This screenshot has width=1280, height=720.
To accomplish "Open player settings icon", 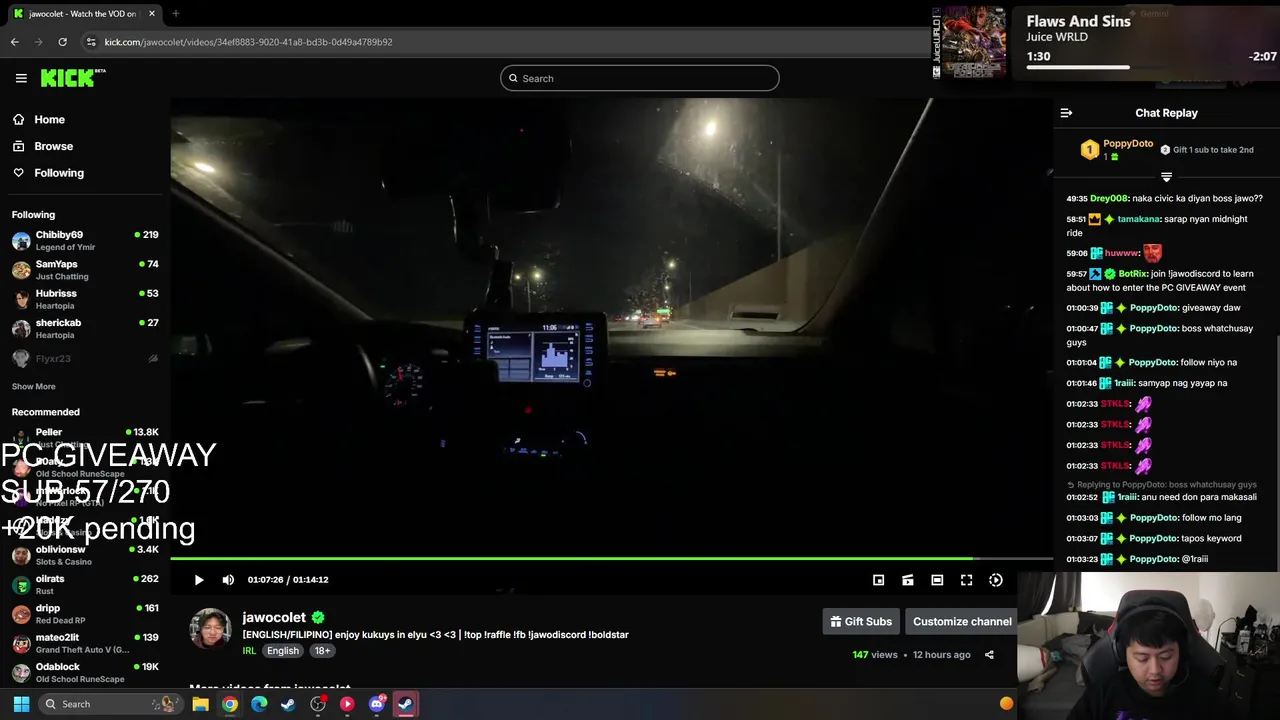I will click(x=996, y=580).
